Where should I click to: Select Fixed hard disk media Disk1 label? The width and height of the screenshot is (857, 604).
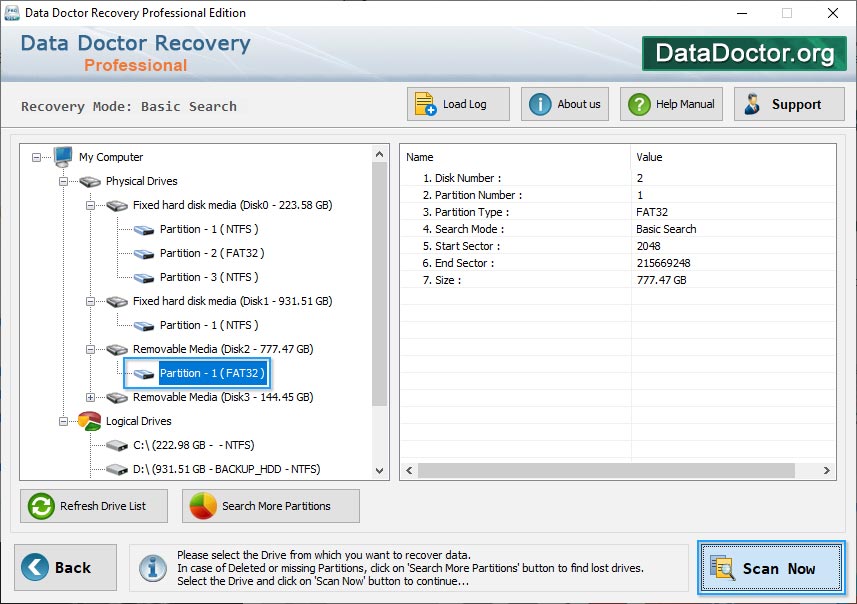[232, 301]
